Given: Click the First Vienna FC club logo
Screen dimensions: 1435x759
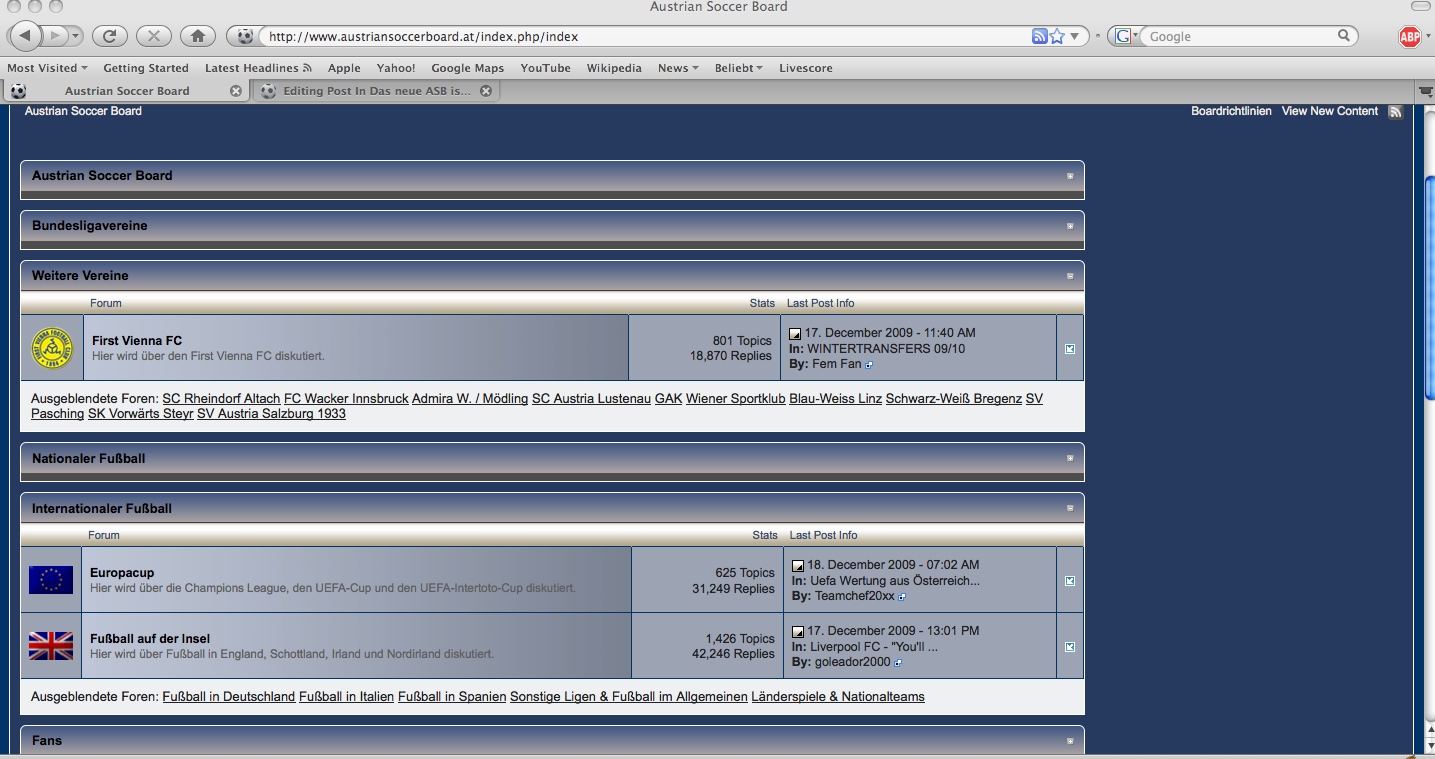Looking at the screenshot, I should tap(52, 348).
